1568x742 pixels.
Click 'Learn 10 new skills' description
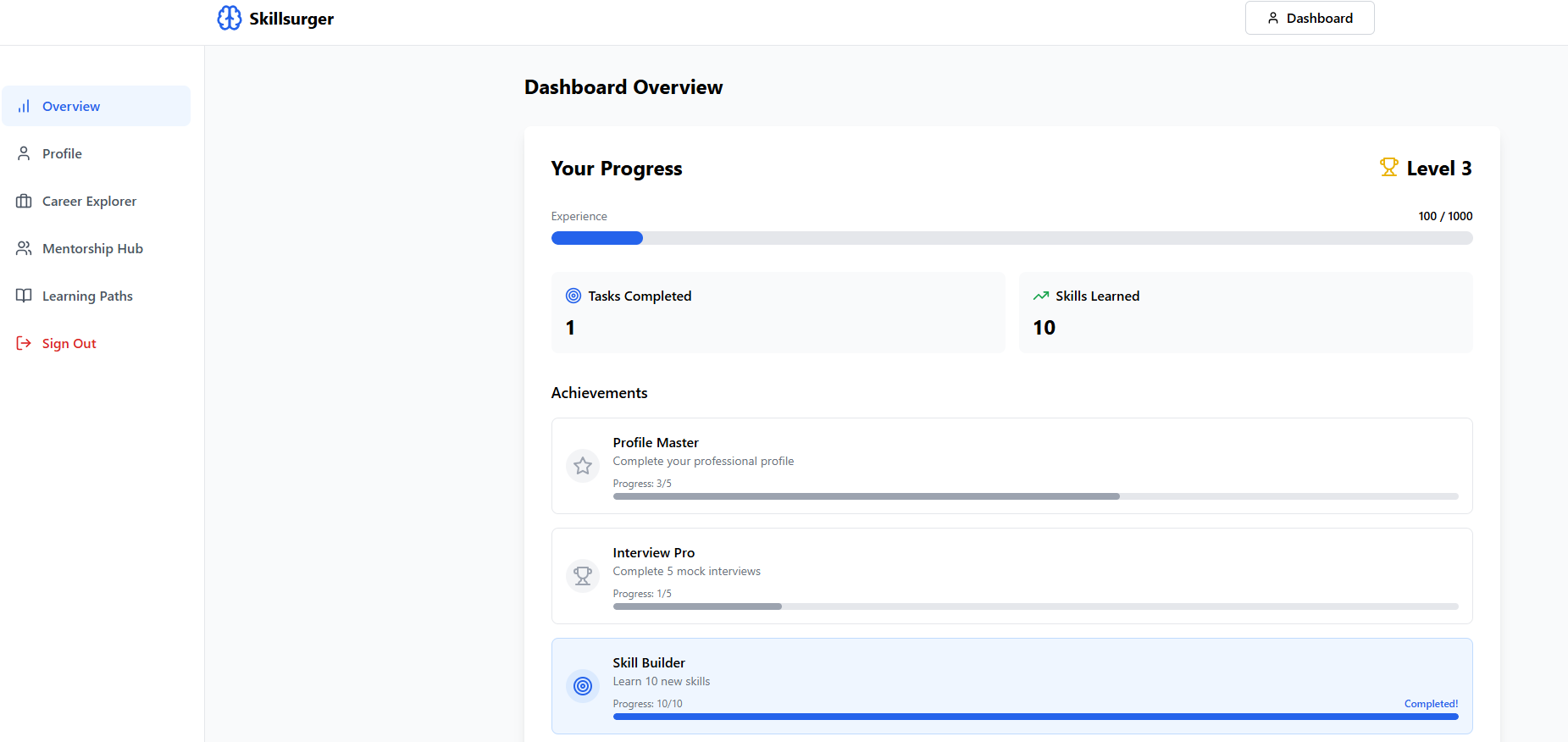coord(662,682)
